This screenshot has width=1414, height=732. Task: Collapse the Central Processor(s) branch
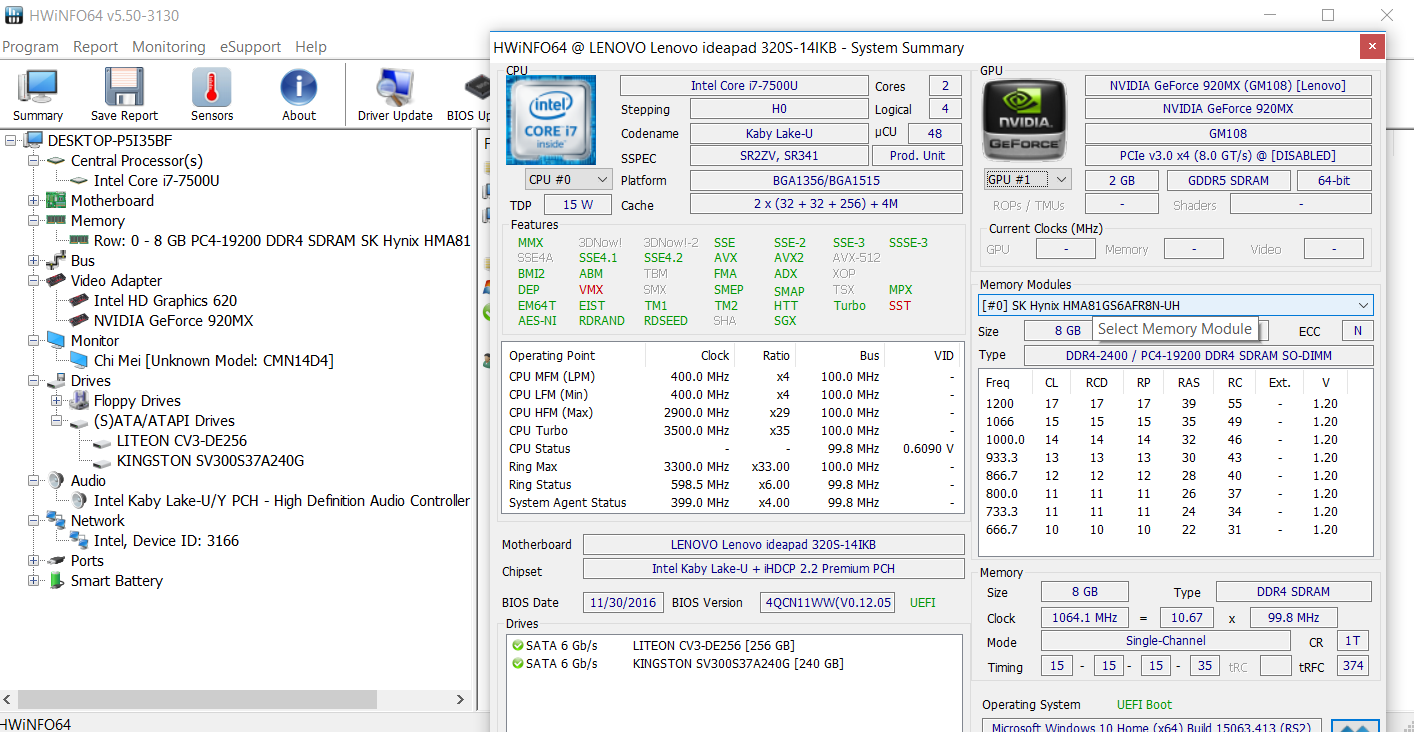(33, 161)
